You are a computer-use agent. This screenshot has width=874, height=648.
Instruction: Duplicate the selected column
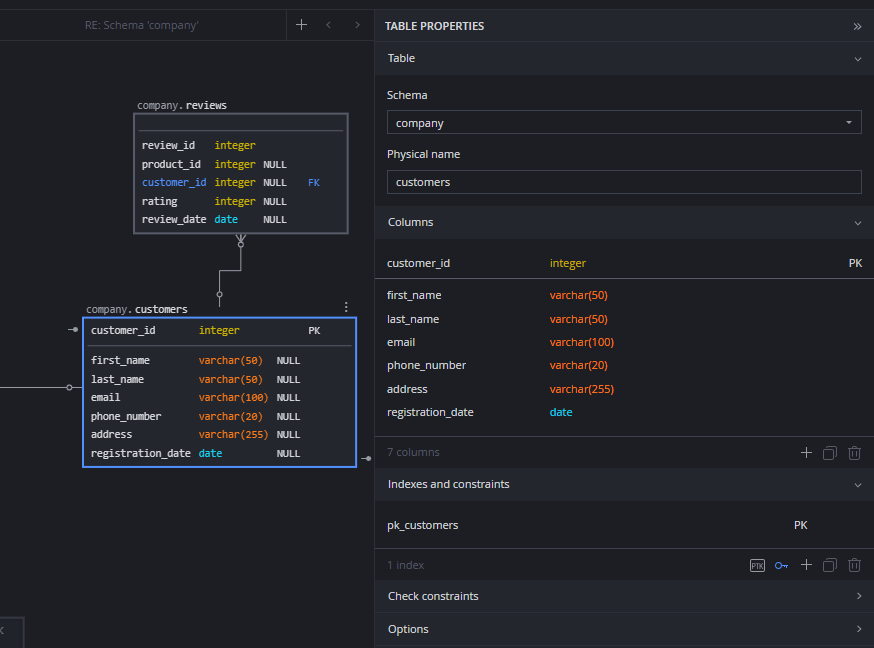[829, 452]
